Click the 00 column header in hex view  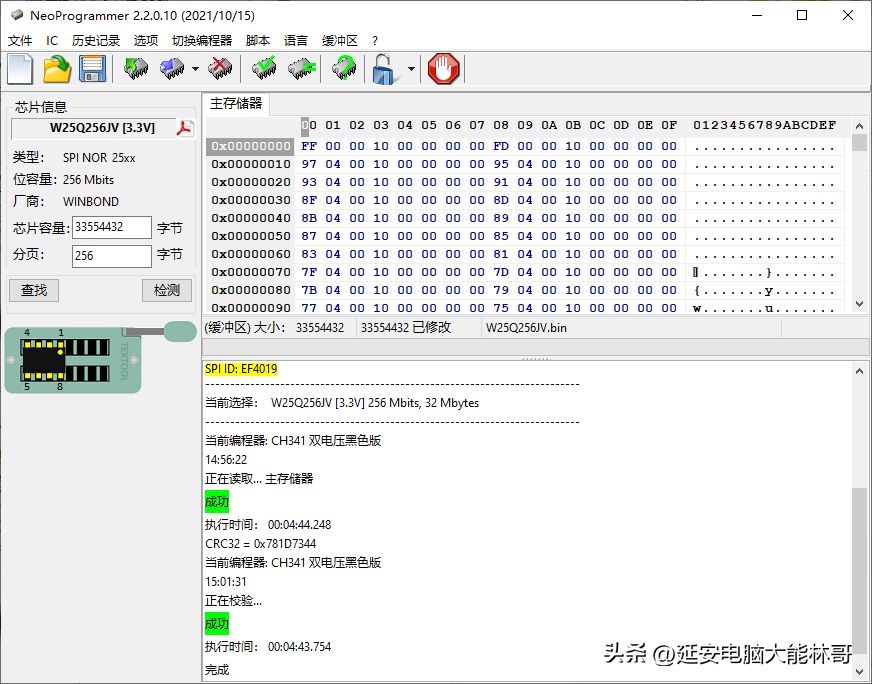coord(309,125)
